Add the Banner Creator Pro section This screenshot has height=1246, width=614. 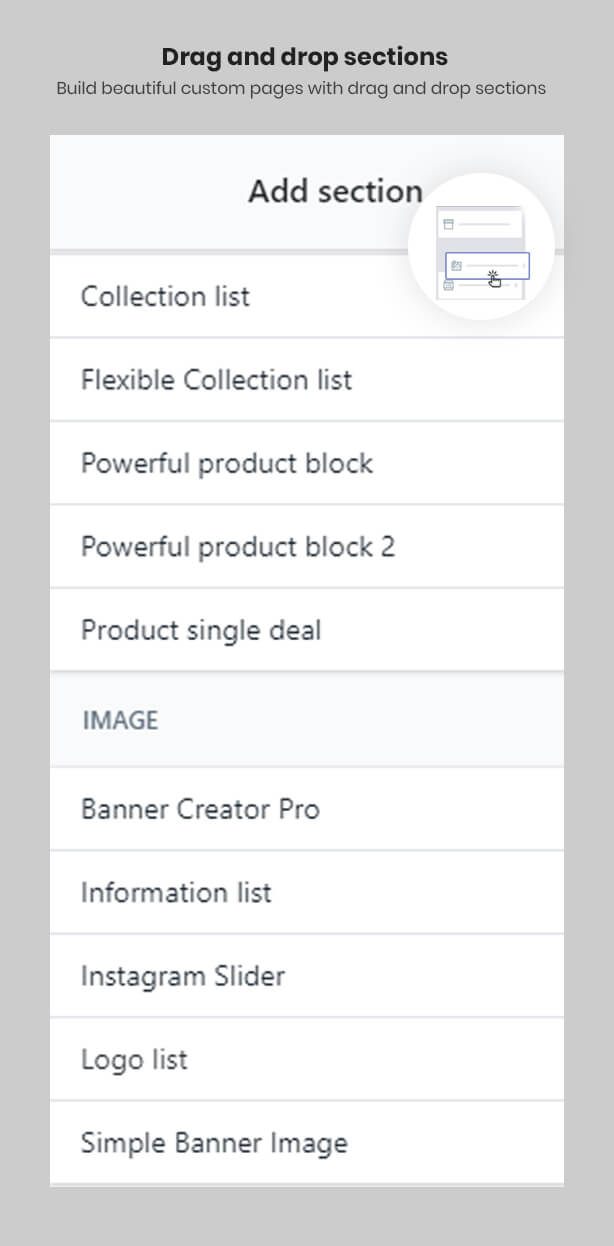307,809
